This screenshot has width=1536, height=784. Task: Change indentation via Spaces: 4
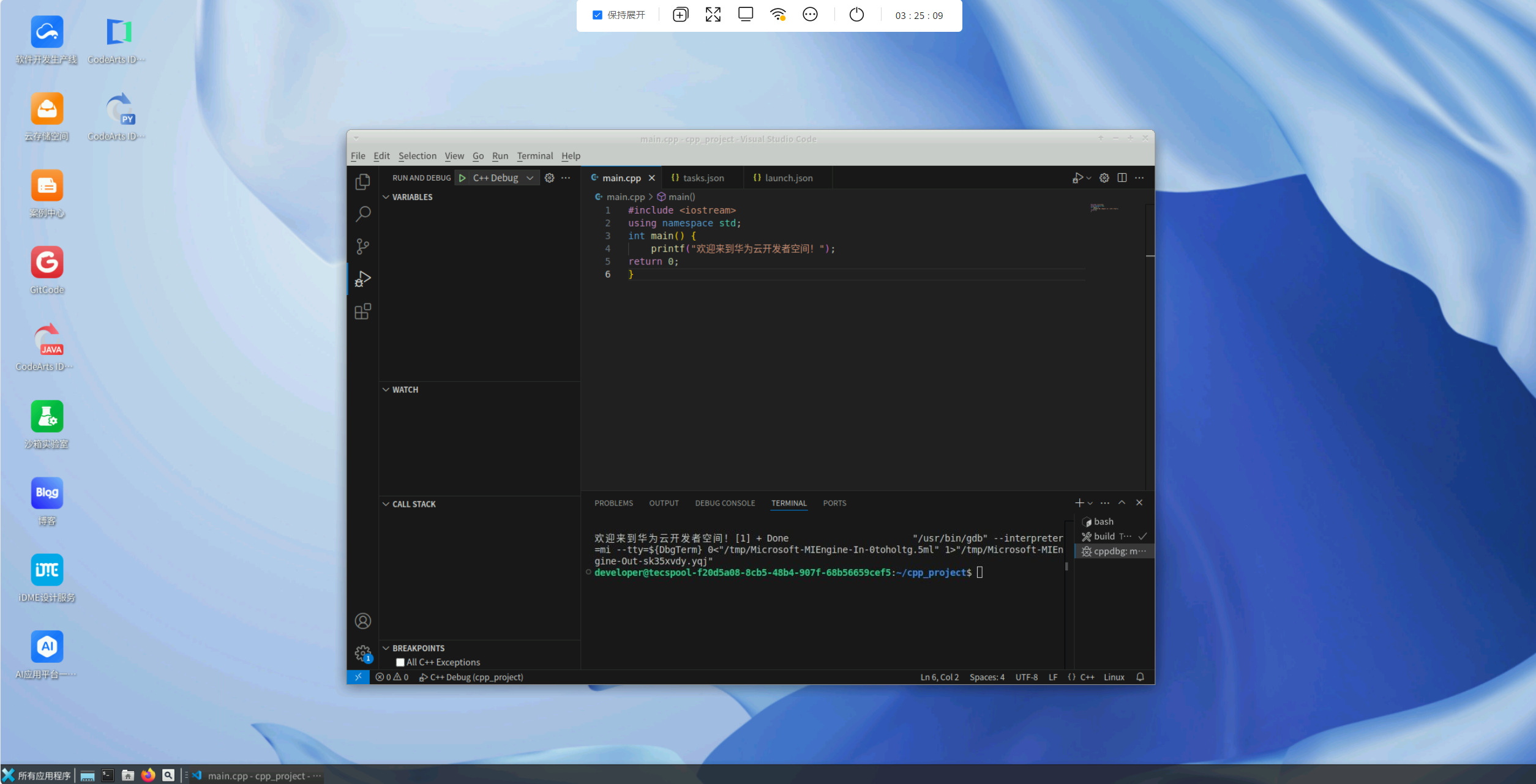click(x=987, y=677)
